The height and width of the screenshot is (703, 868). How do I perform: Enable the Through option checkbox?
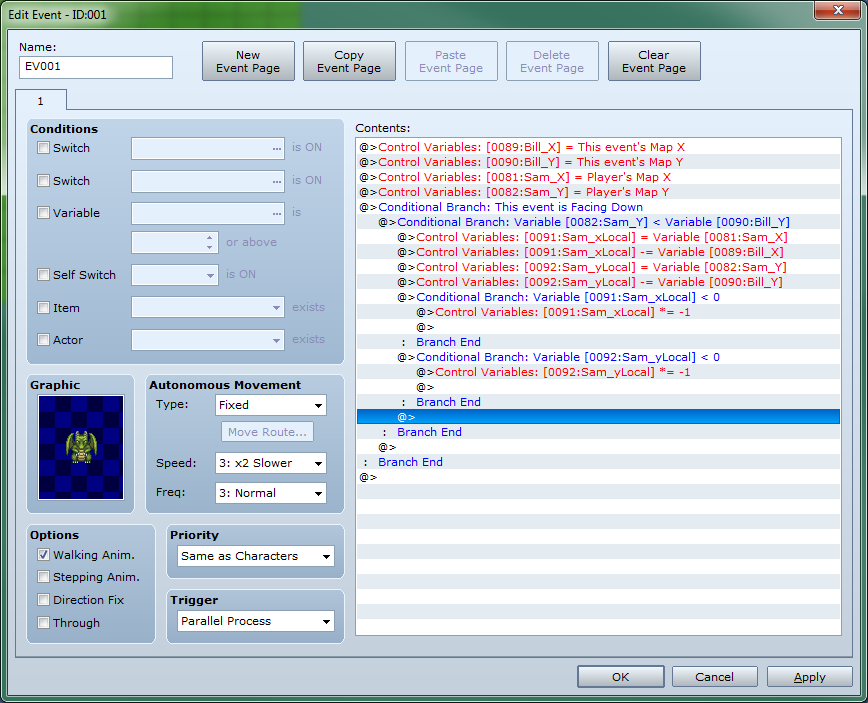(44, 623)
